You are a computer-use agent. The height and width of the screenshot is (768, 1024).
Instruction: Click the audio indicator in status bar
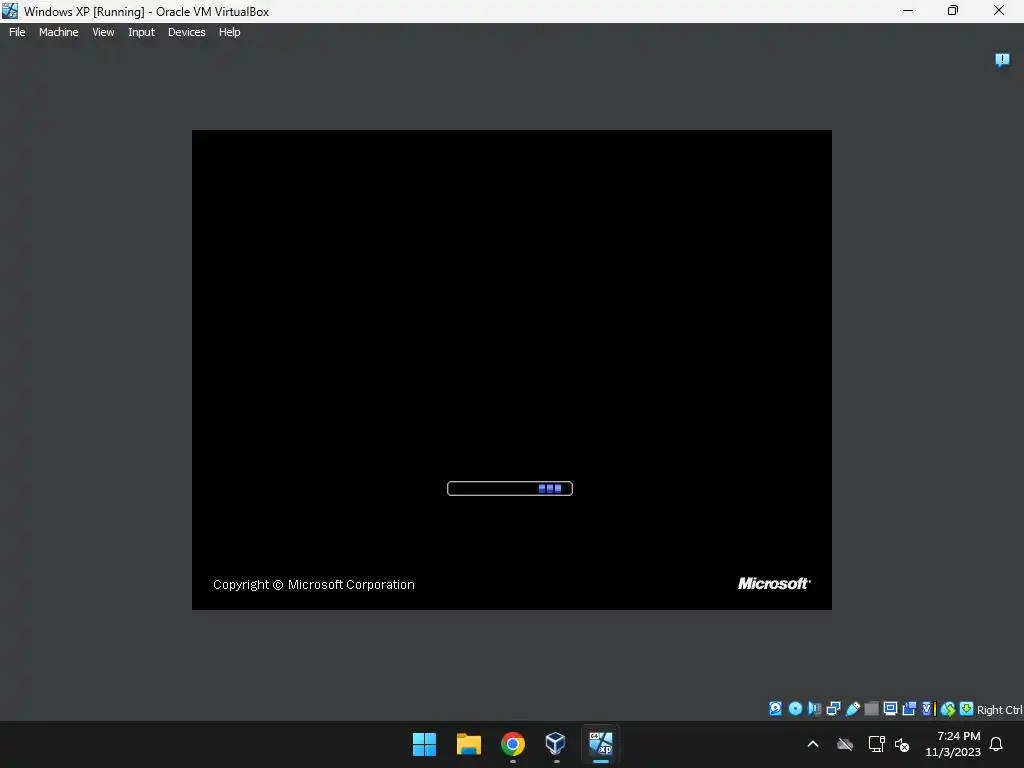[x=814, y=709]
